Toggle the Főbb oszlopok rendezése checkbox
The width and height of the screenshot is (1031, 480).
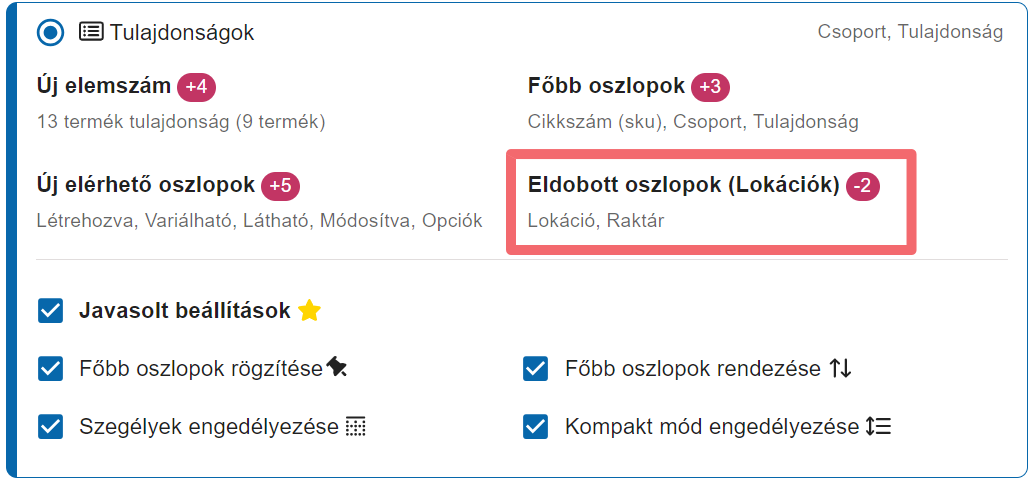click(x=536, y=369)
